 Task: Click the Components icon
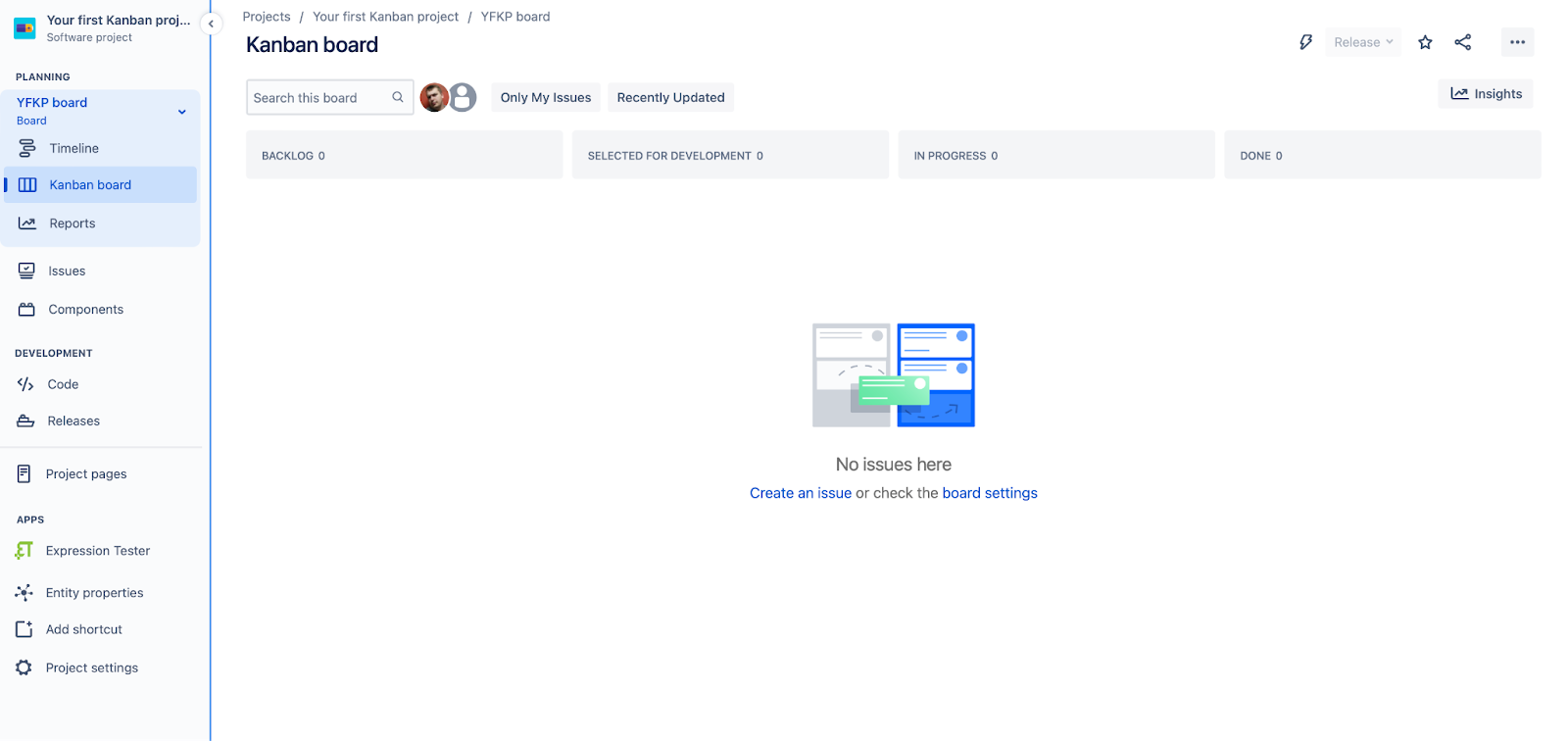tap(26, 310)
